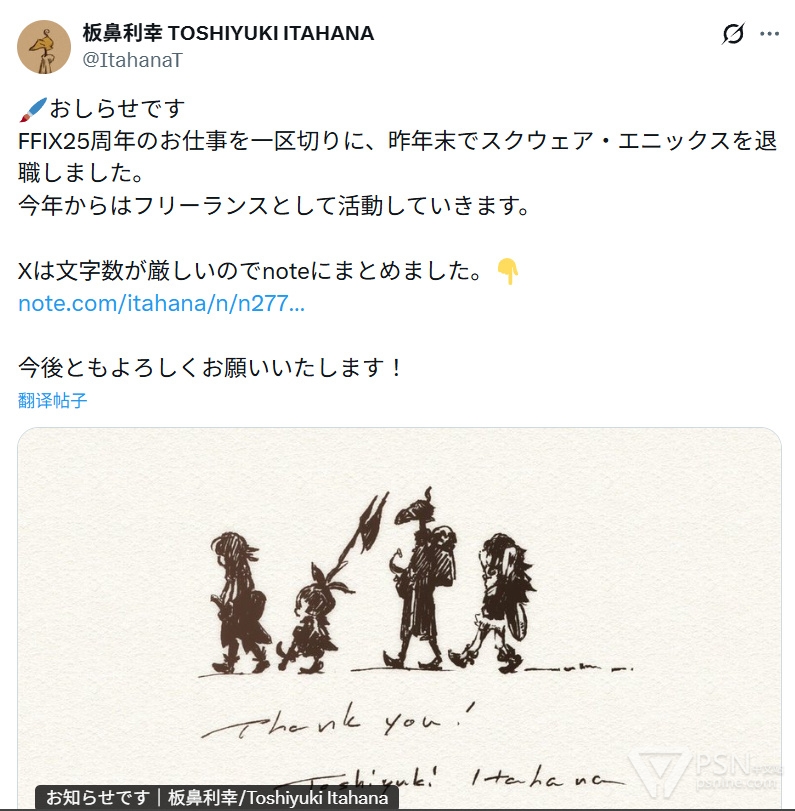
Task: Open the @ItahanaT handle link
Action: [x=132, y=60]
